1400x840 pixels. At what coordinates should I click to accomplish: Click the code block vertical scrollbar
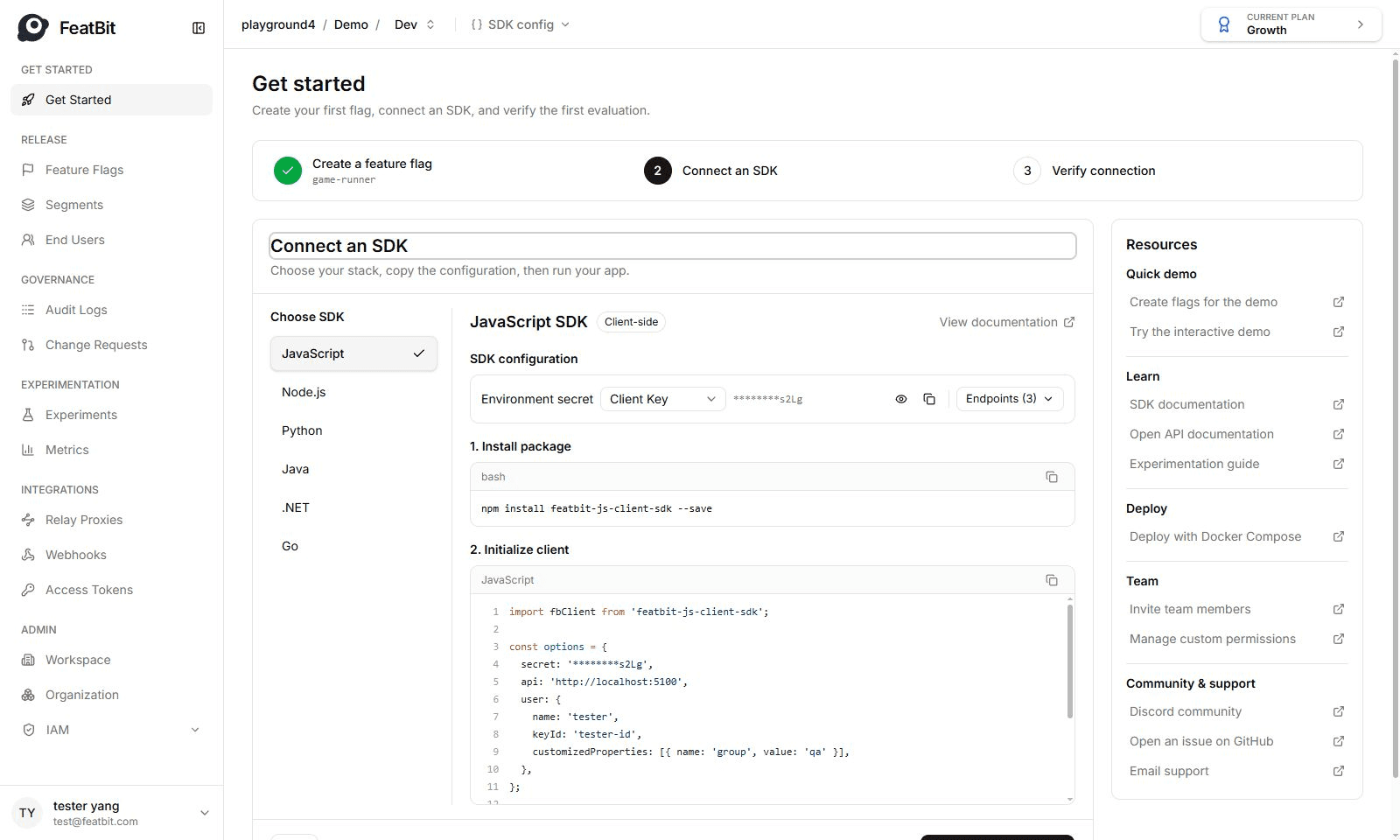(x=1070, y=661)
